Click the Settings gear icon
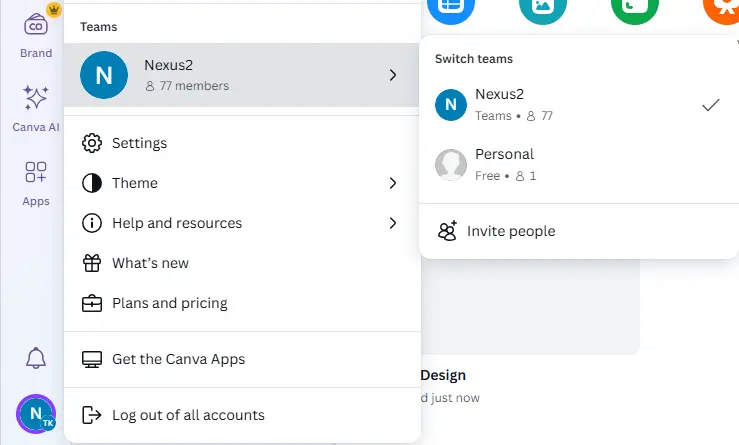This screenshot has width=739, height=445. pyautogui.click(x=92, y=143)
